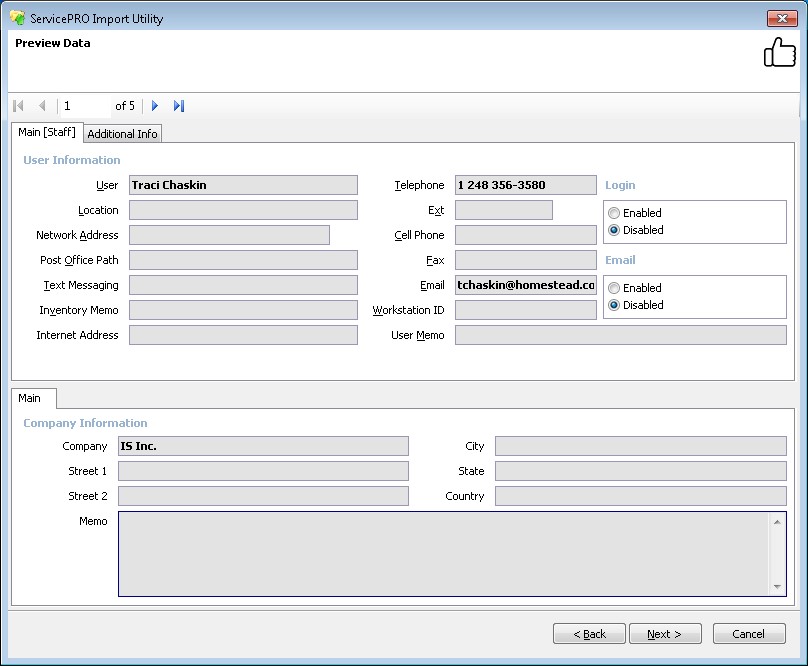Click the thumbs-up icon near Preview Data

(x=780, y=50)
